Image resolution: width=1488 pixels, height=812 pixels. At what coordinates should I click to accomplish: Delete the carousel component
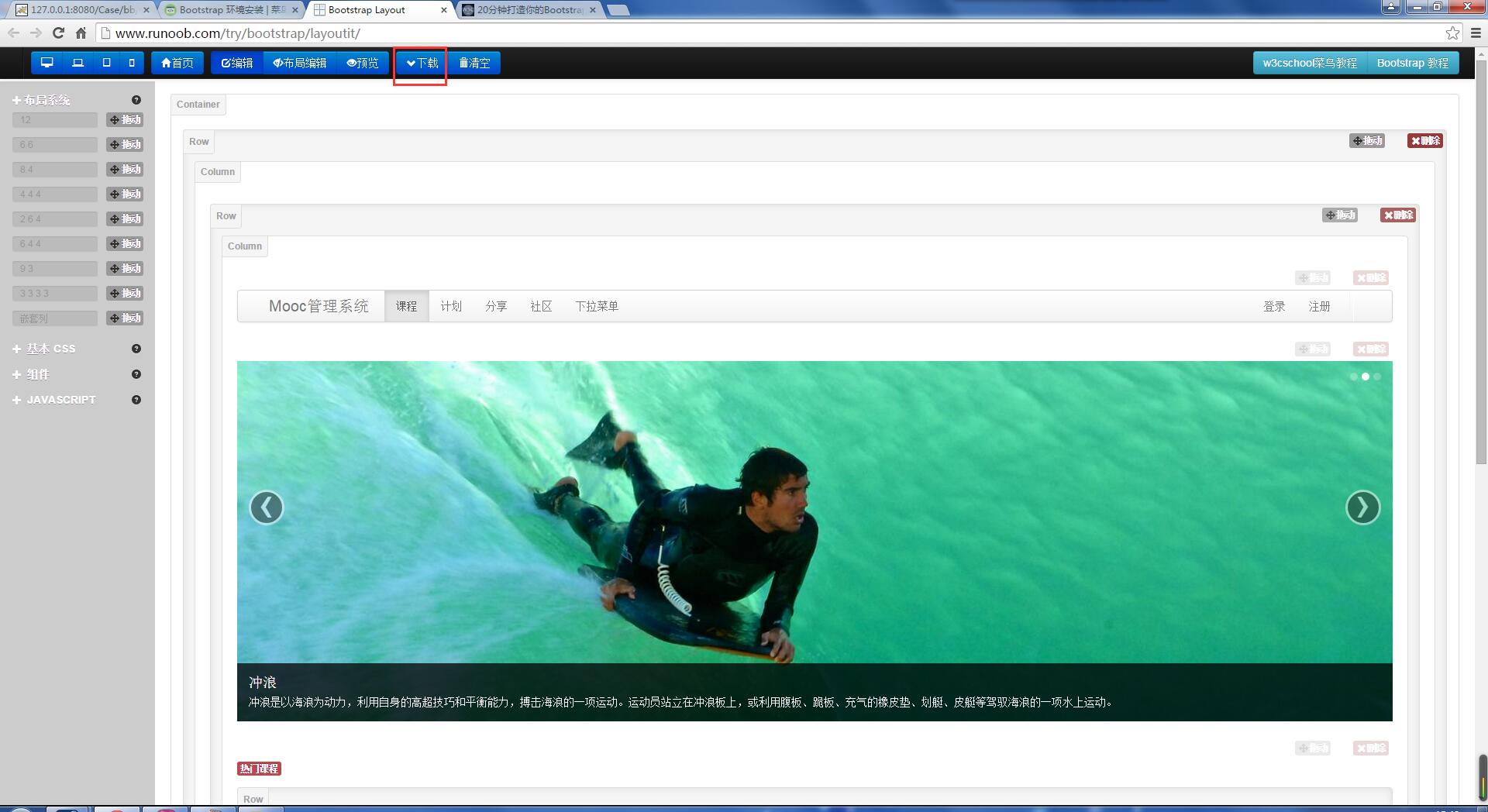tap(1371, 349)
